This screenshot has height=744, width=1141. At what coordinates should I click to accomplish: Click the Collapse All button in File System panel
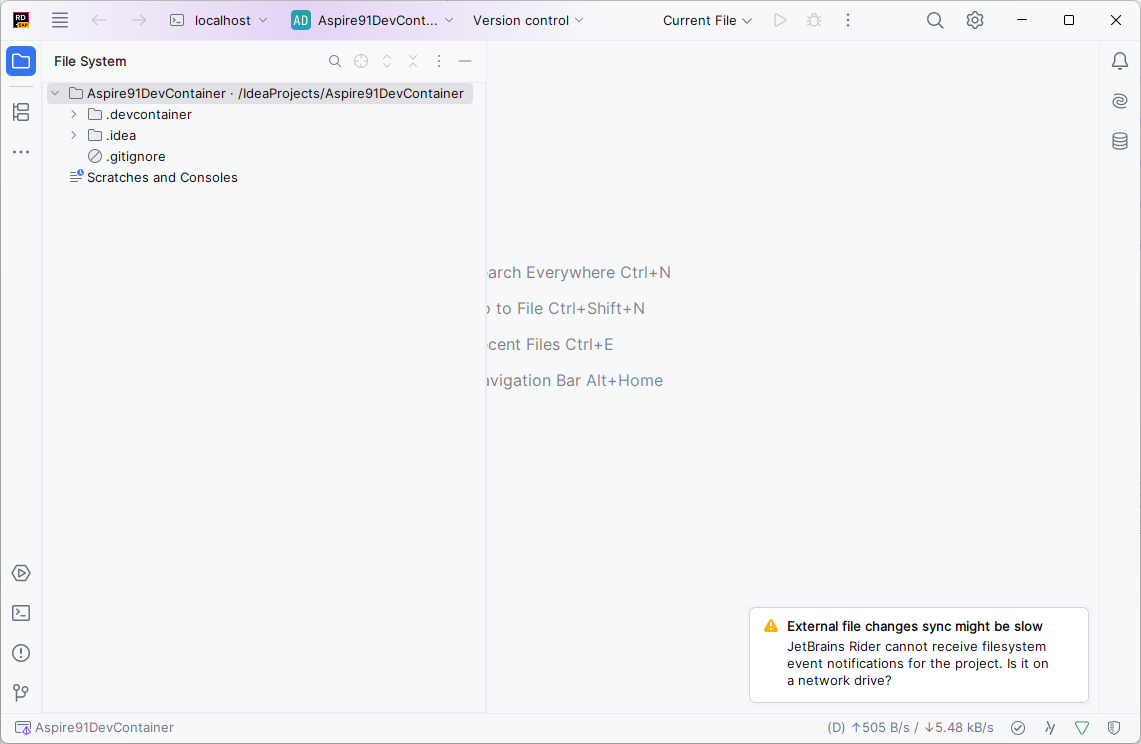[412, 61]
